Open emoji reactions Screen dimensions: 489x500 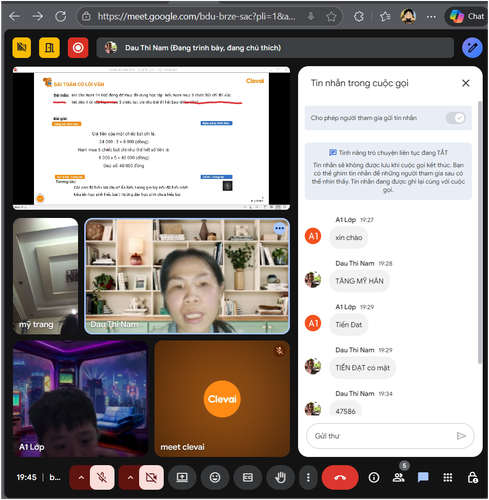point(215,477)
